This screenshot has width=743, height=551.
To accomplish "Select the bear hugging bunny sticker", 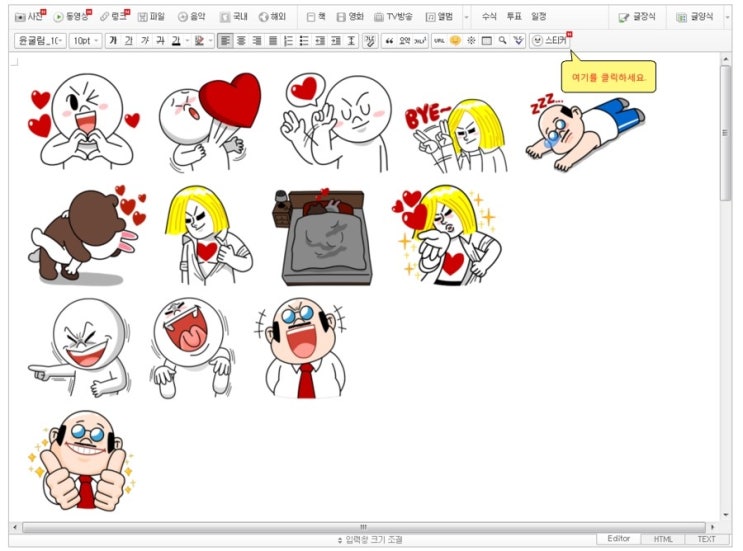I will [88, 234].
